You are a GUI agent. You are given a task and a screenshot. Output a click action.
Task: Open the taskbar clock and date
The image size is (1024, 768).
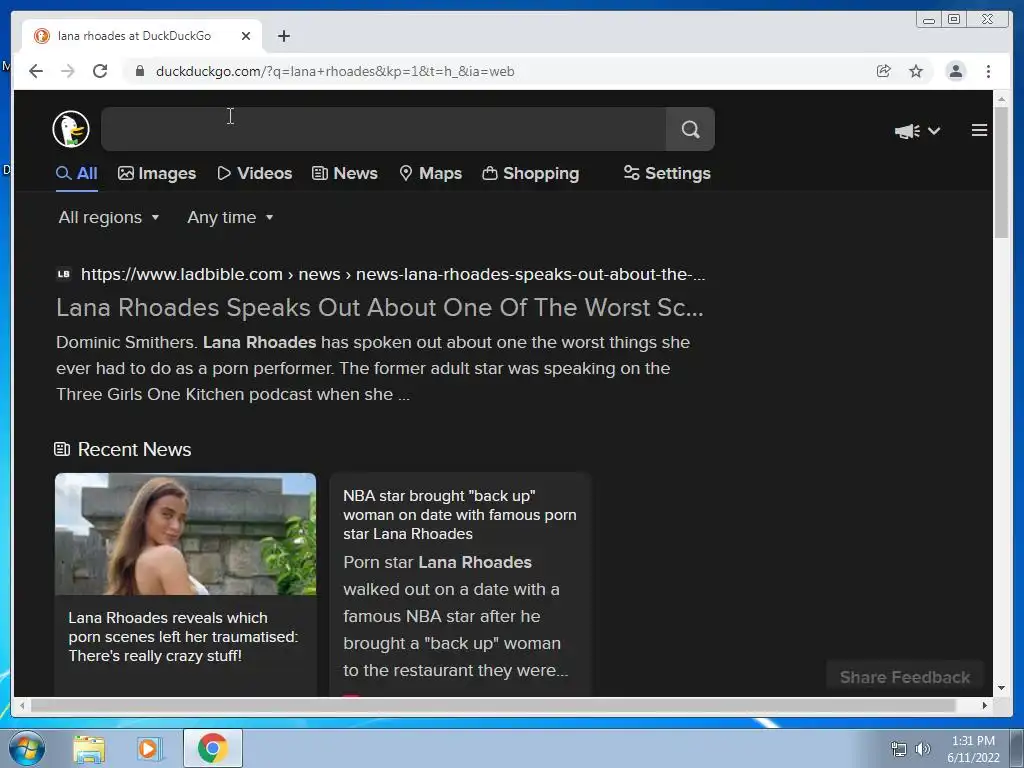973,749
